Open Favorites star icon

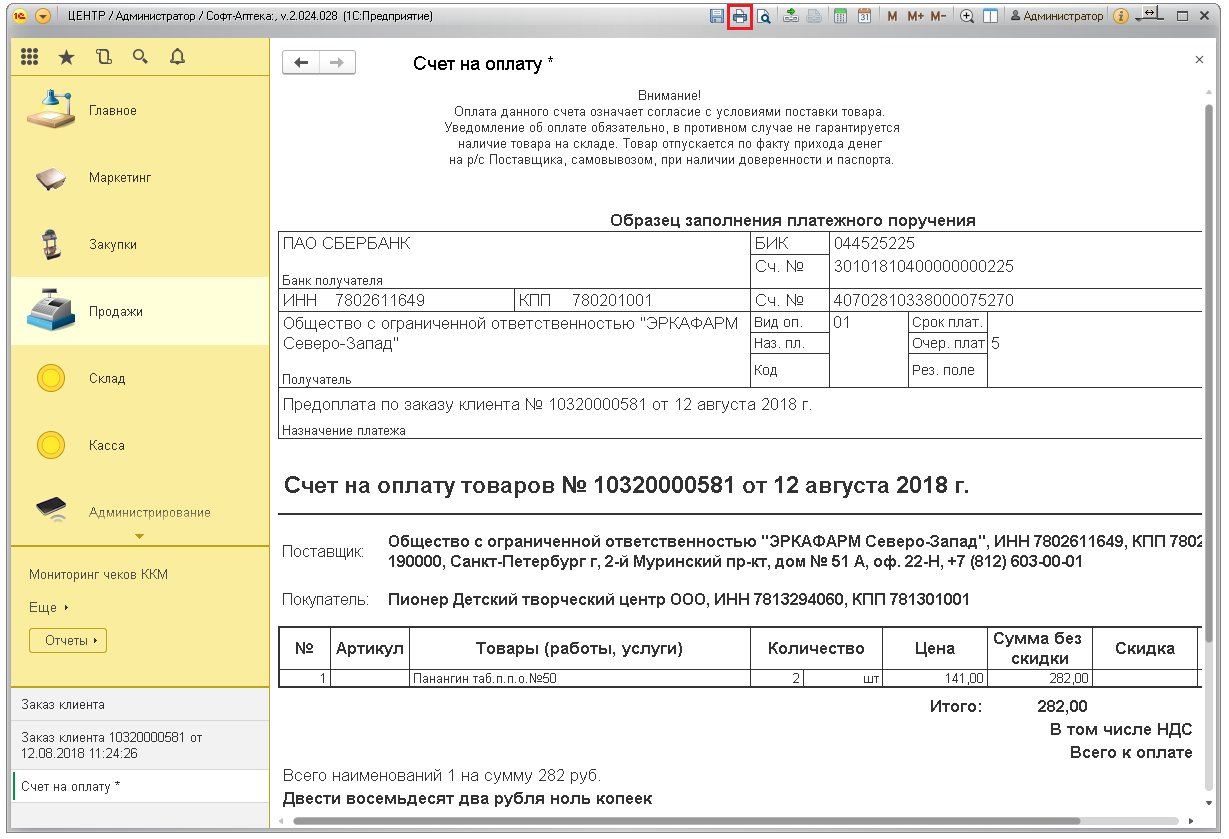pyautogui.click(x=66, y=57)
